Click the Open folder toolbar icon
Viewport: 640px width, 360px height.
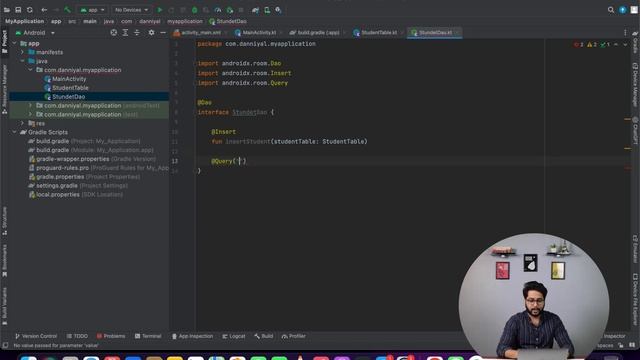(x=7, y=10)
